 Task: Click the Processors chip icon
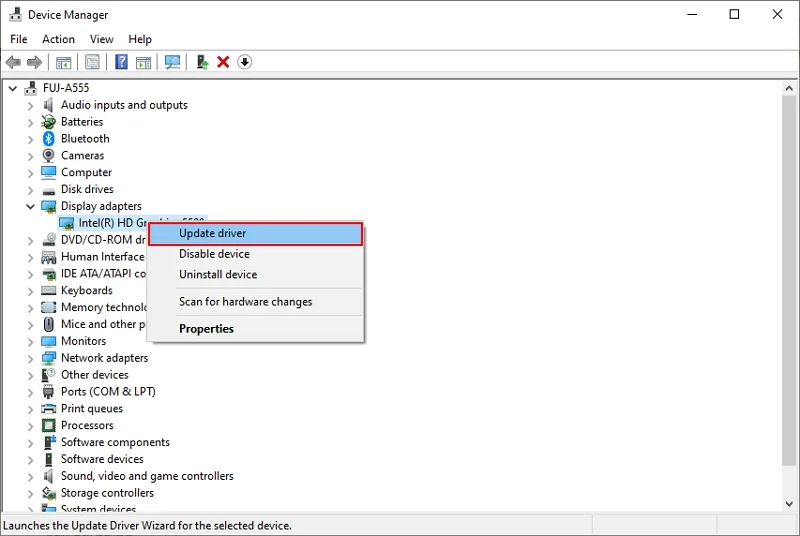pos(48,425)
